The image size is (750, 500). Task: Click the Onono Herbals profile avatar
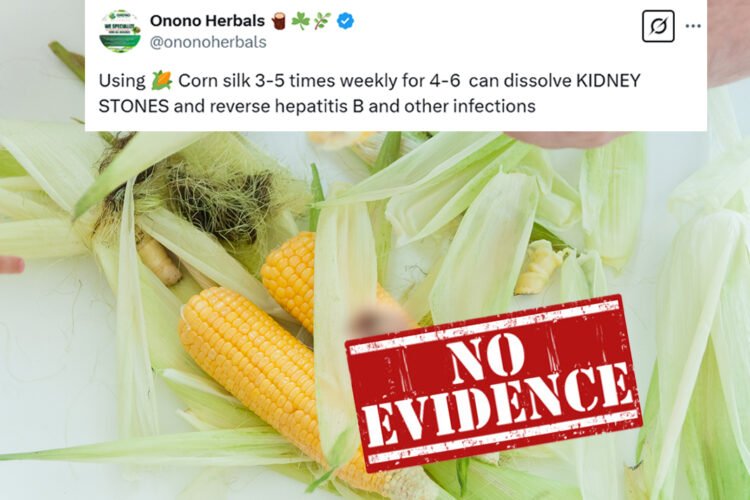[x=120, y=30]
